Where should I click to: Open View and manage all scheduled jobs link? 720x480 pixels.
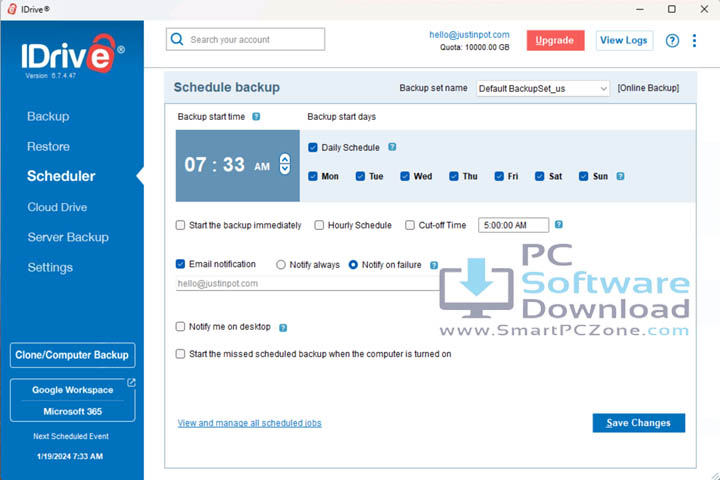coord(249,423)
